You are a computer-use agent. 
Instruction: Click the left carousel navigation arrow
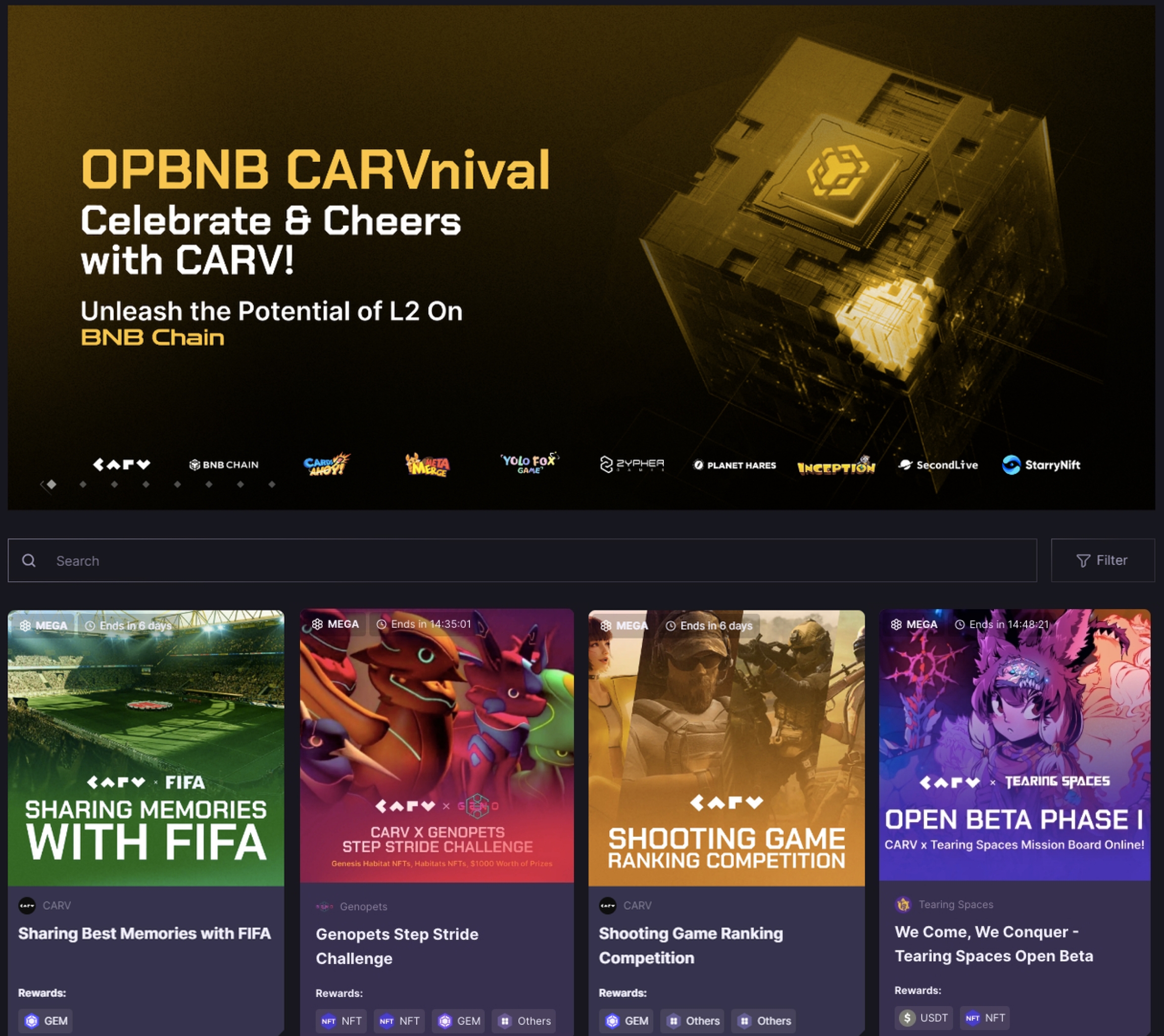(x=43, y=483)
